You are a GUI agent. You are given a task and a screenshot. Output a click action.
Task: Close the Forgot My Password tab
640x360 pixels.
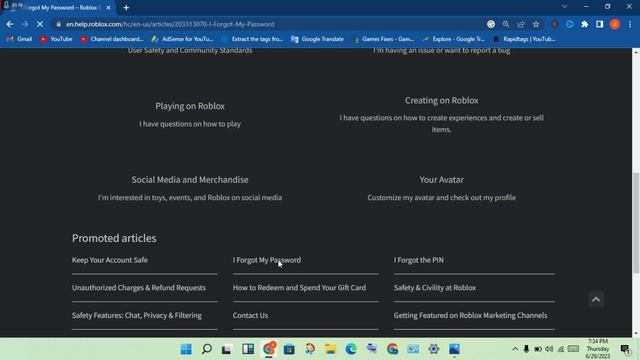(108, 7)
